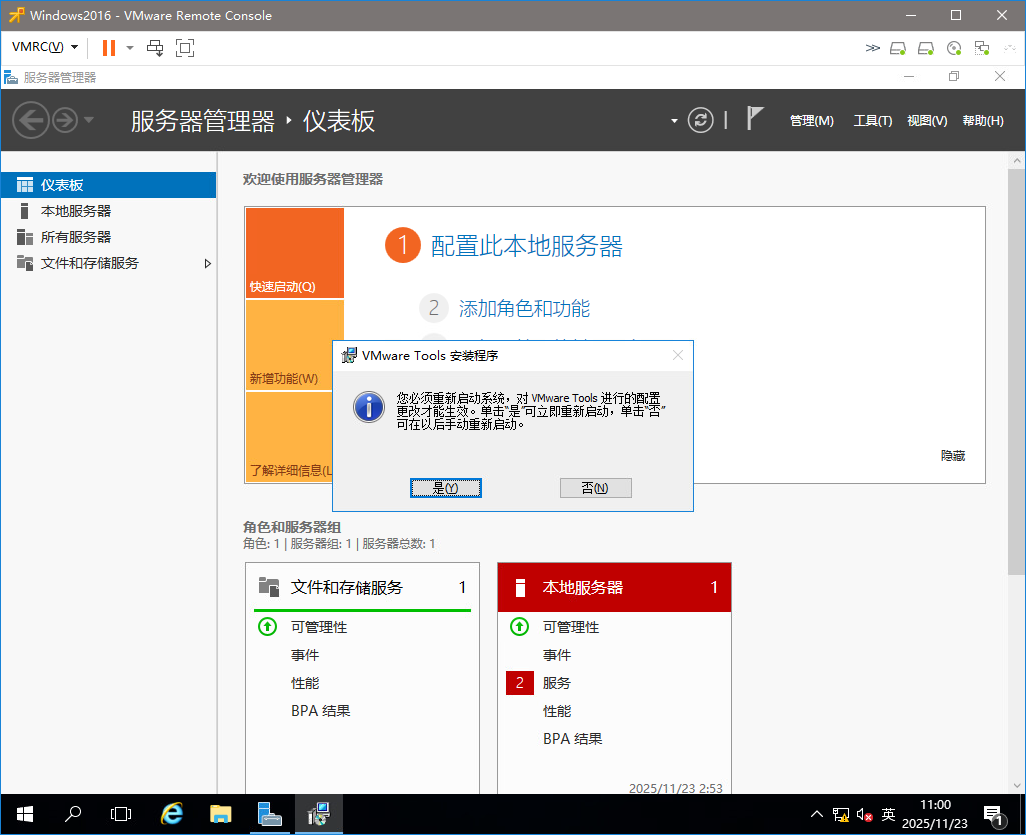This screenshot has height=835, width=1026.
Task: Click the CD/DVD drive device icon
Action: pos(954,48)
